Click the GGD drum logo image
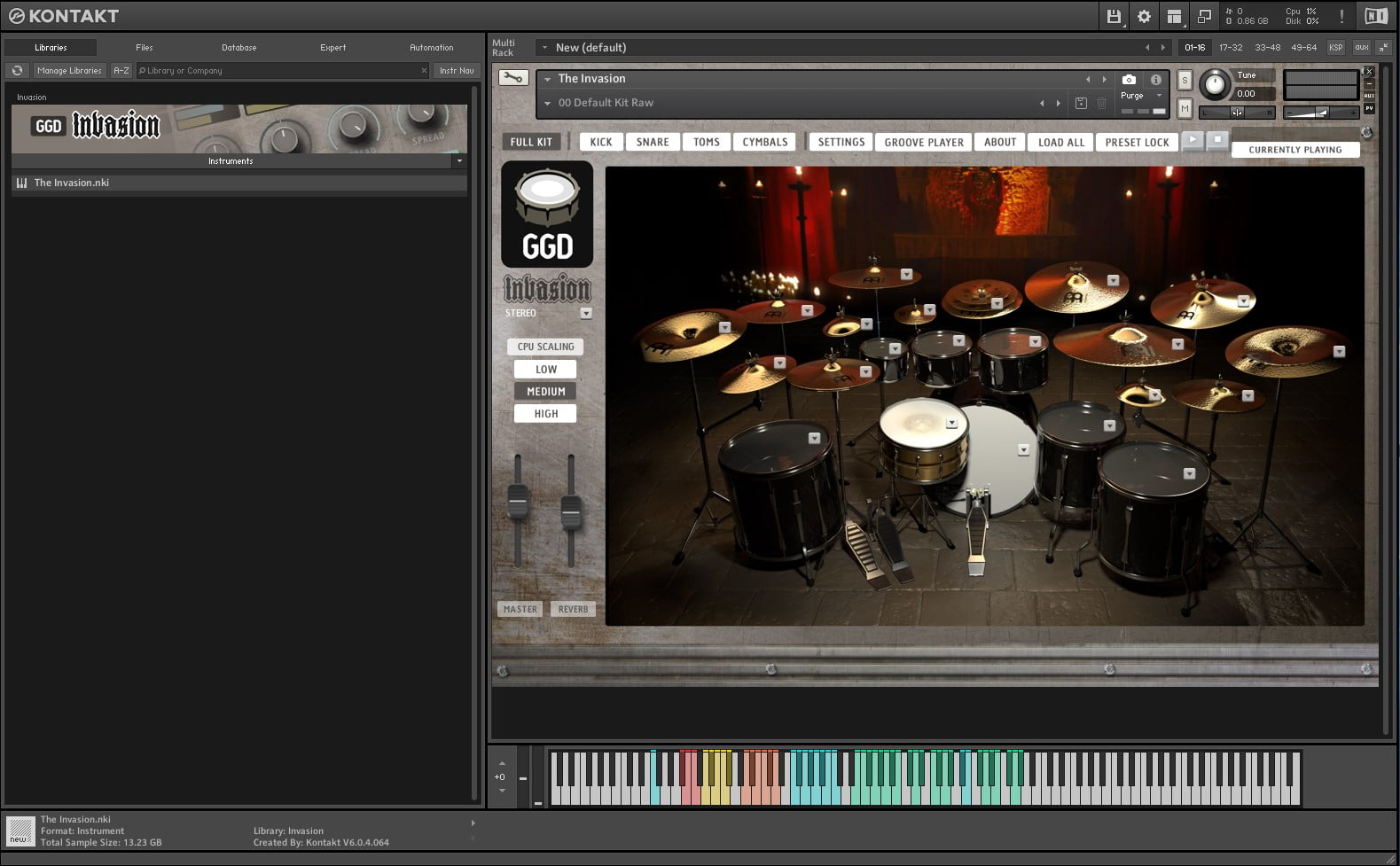Screen dimensions: 1400x866 coord(547,214)
